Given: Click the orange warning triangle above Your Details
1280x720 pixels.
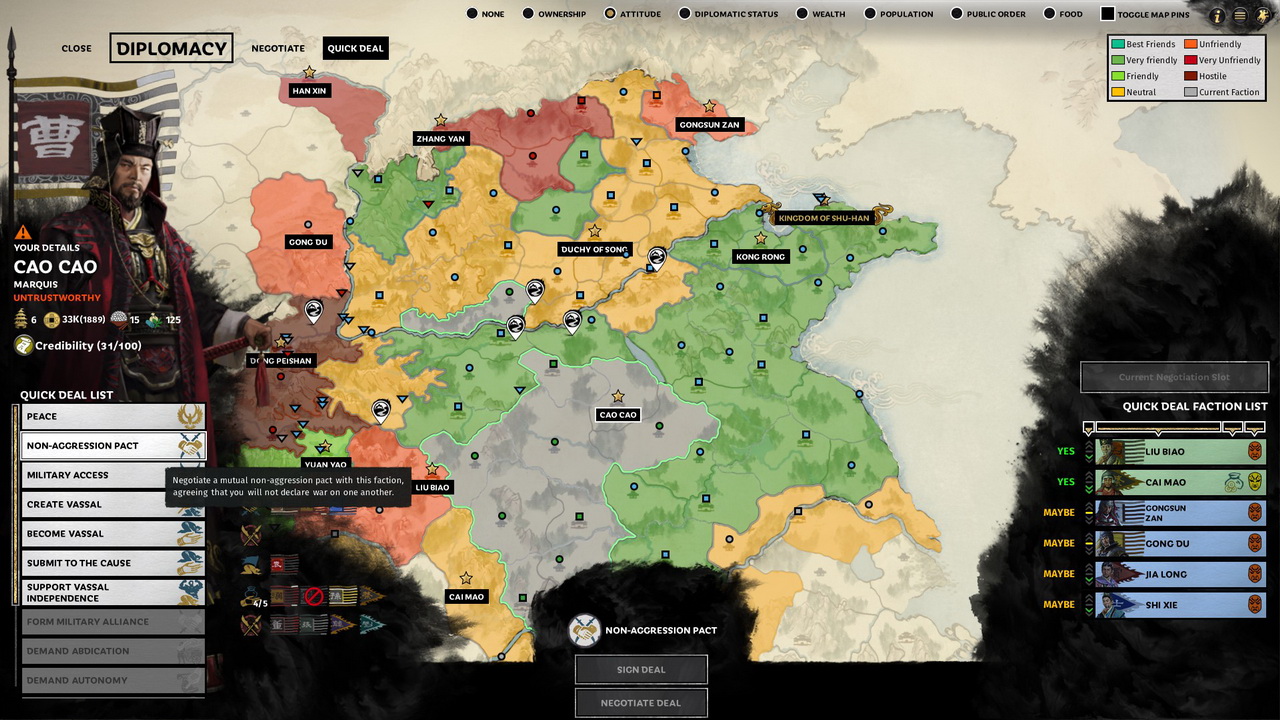Looking at the screenshot, I should pos(23,232).
